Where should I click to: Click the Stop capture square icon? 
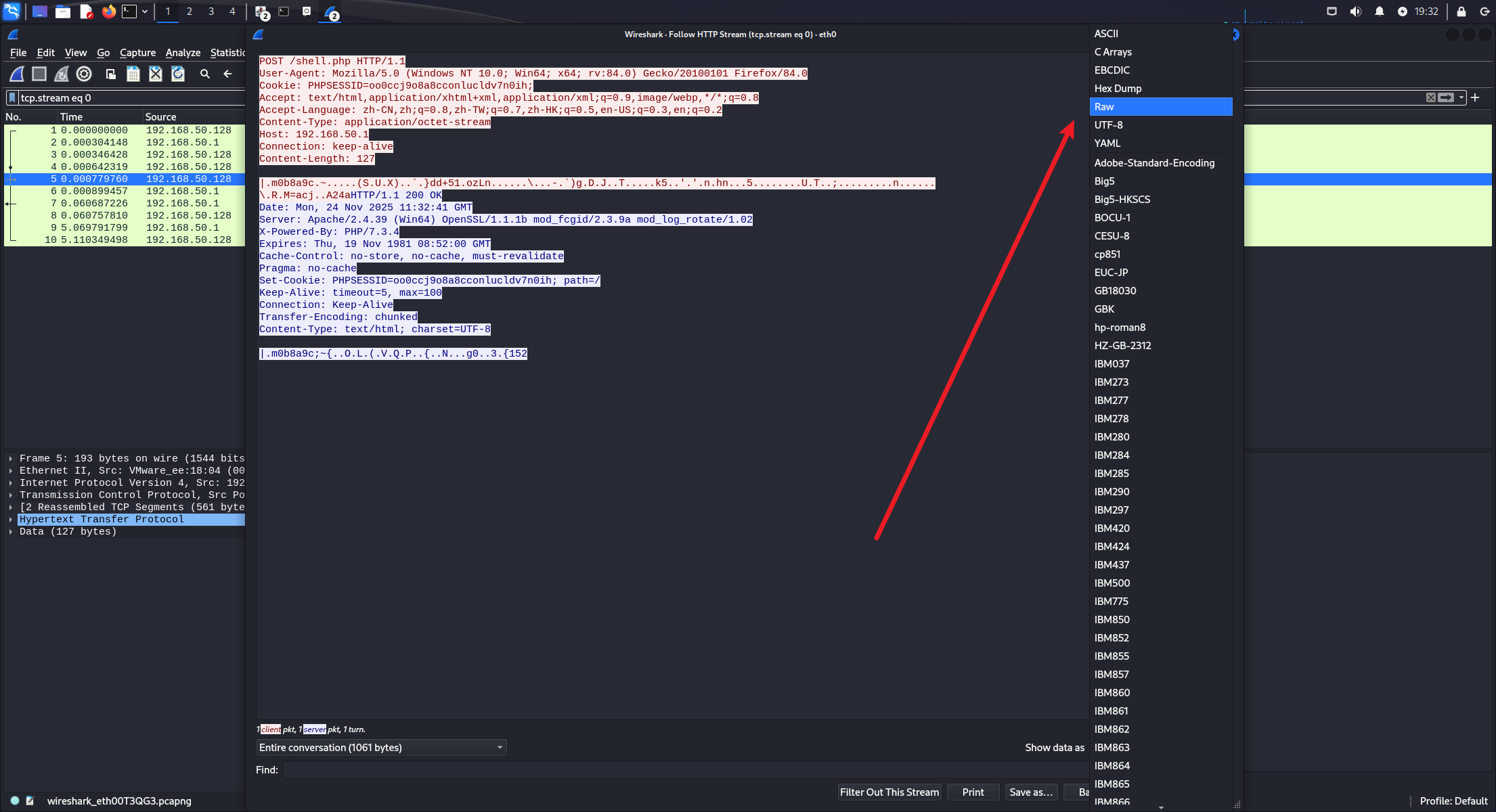pos(39,74)
